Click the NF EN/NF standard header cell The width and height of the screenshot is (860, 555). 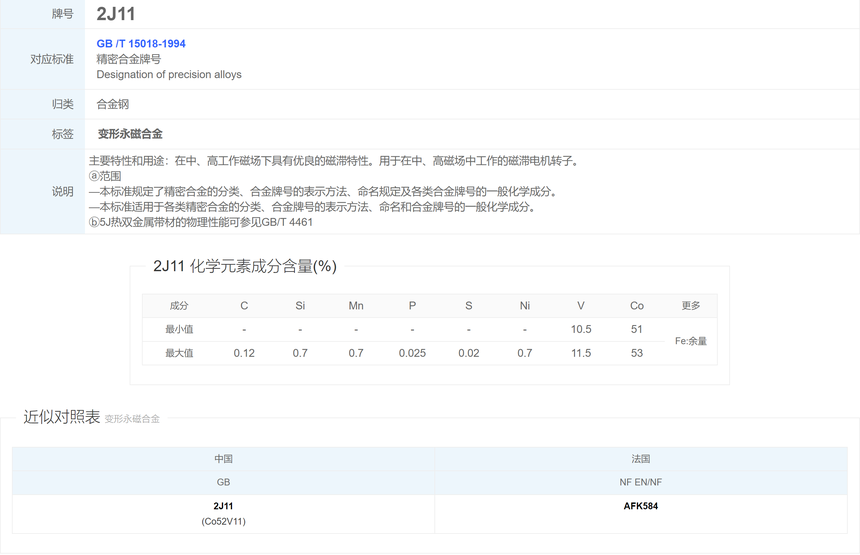click(x=641, y=483)
